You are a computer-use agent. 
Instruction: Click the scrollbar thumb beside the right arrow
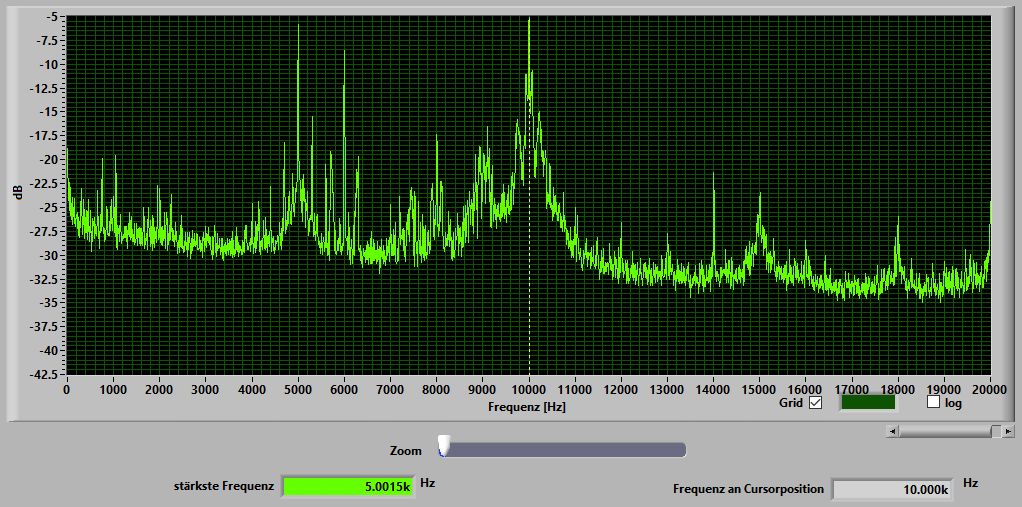click(x=997, y=431)
